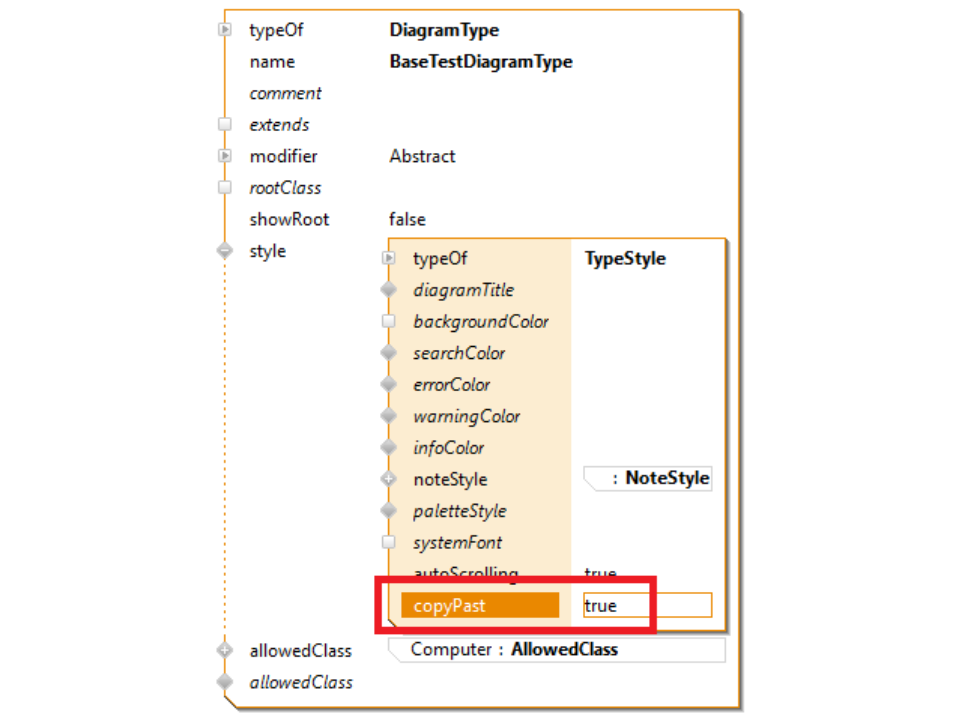Click the copyPast true value field
Viewport: 960px width, 720px height.
pyautogui.click(x=646, y=605)
